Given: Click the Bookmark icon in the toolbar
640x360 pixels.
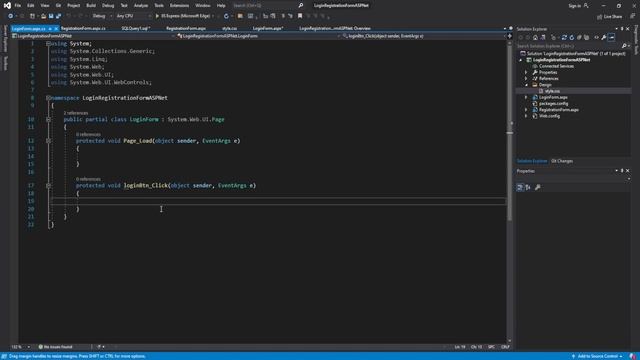Looking at the screenshot, I should pos(300,16).
